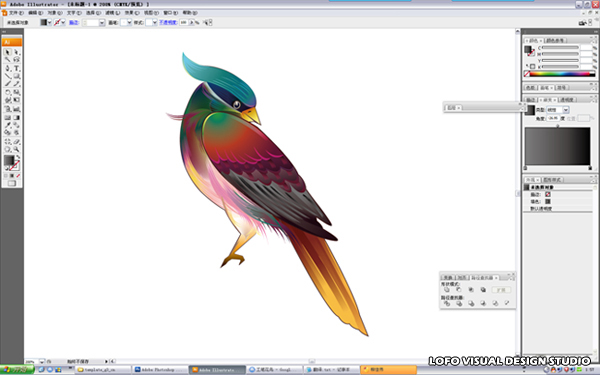Viewport: 600px width, 375px height.
Task: Click the Adobe Photoshop taskbar button
Action: pyautogui.click(x=160, y=370)
